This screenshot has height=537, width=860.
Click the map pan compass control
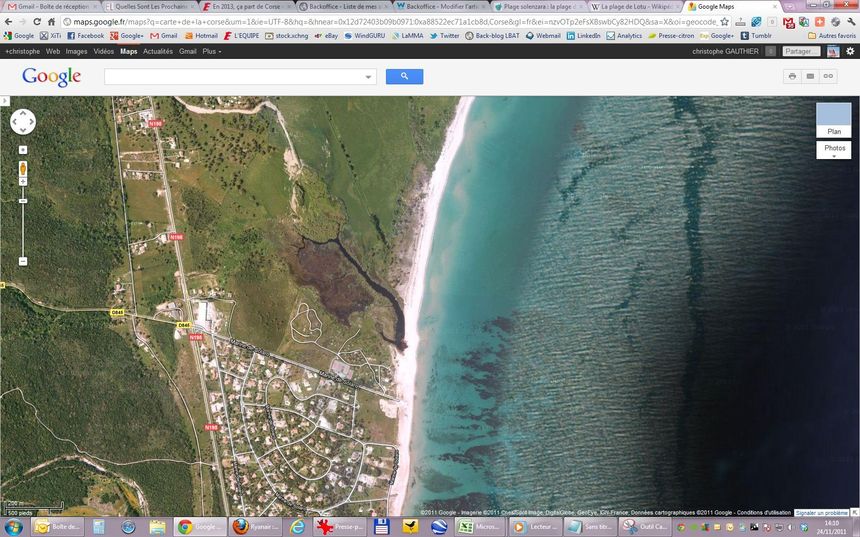point(23,122)
